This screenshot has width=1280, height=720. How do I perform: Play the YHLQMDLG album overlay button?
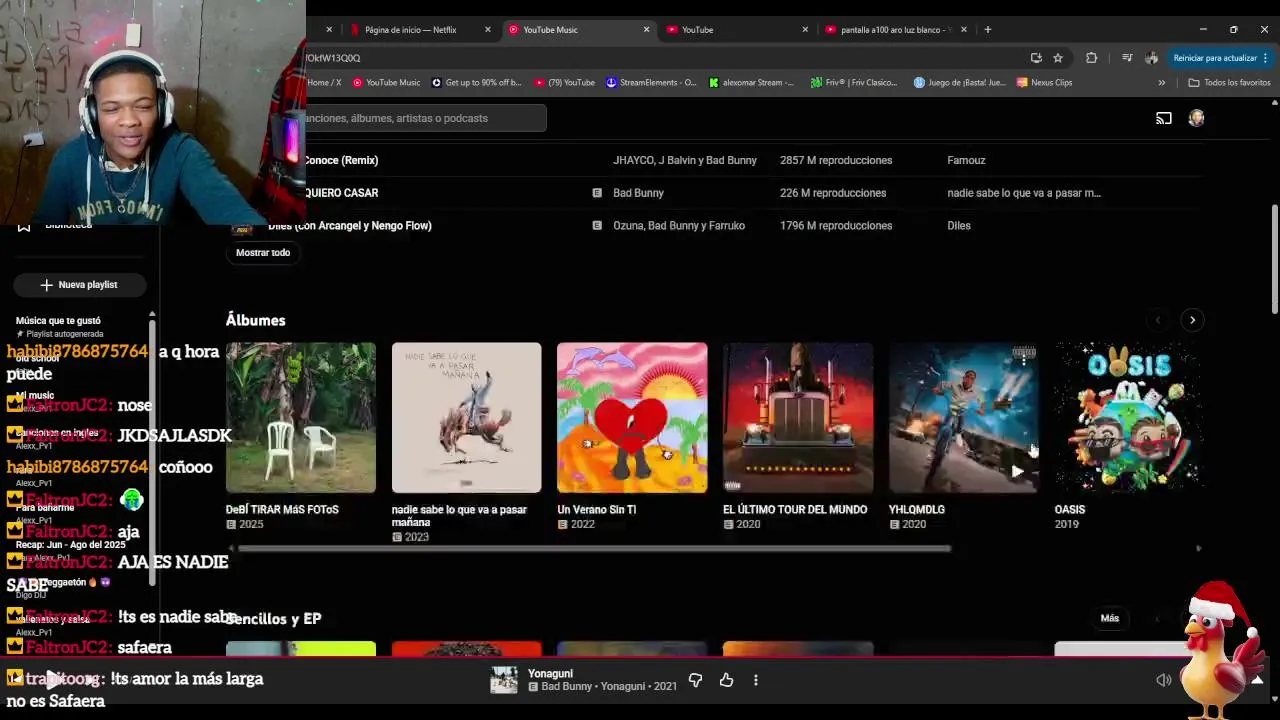point(1017,472)
